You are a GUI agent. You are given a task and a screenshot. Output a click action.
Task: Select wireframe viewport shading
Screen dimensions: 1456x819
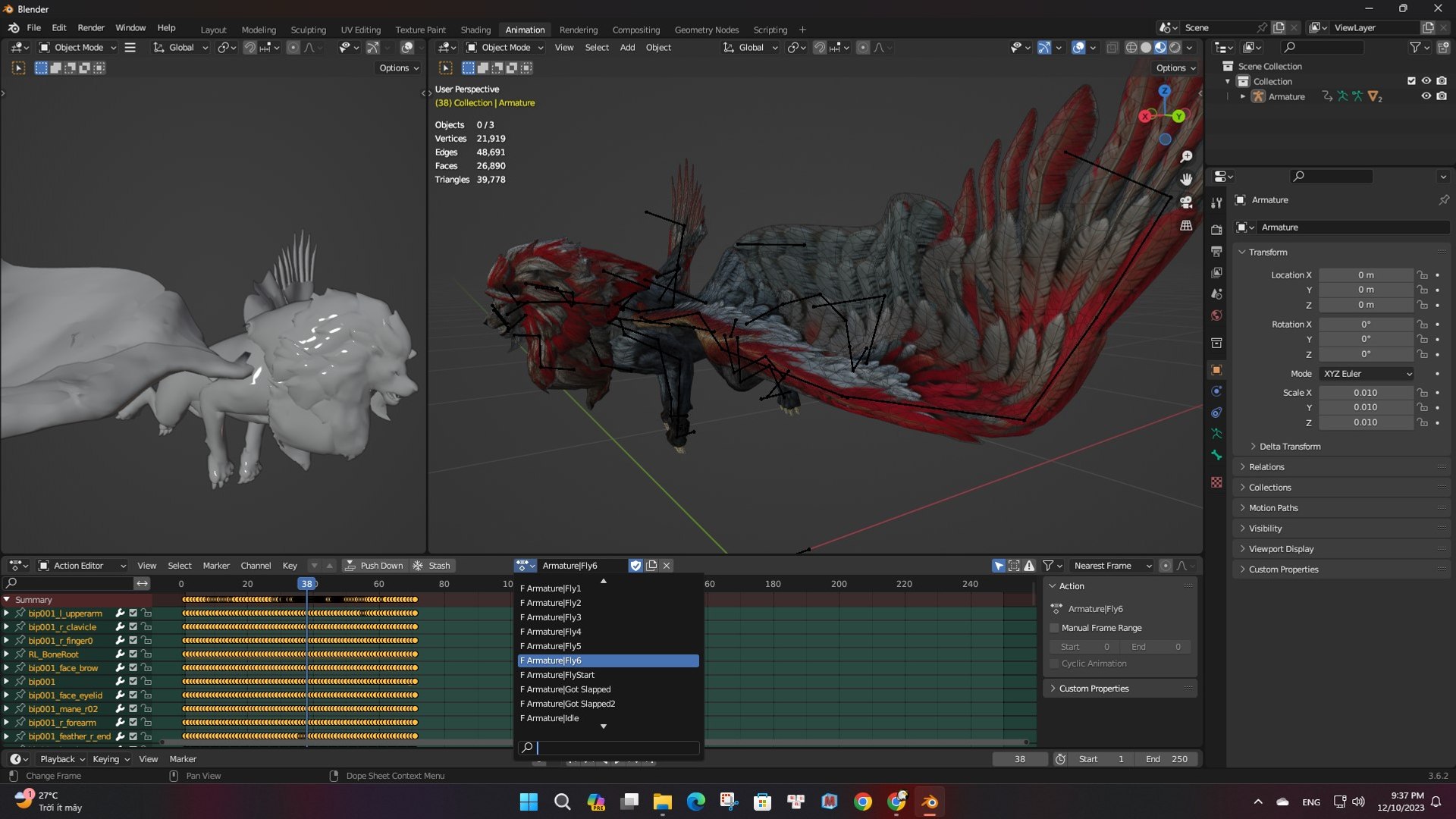[1131, 47]
